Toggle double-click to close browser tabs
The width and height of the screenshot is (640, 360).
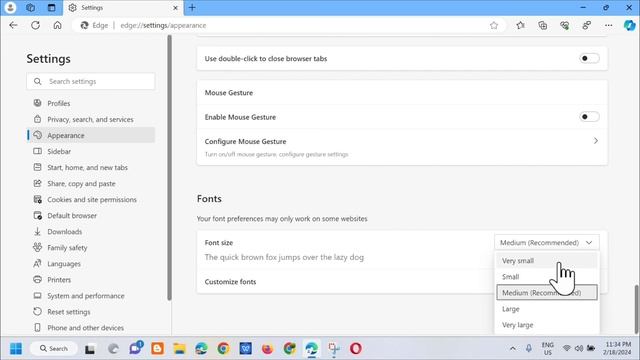[589, 58]
